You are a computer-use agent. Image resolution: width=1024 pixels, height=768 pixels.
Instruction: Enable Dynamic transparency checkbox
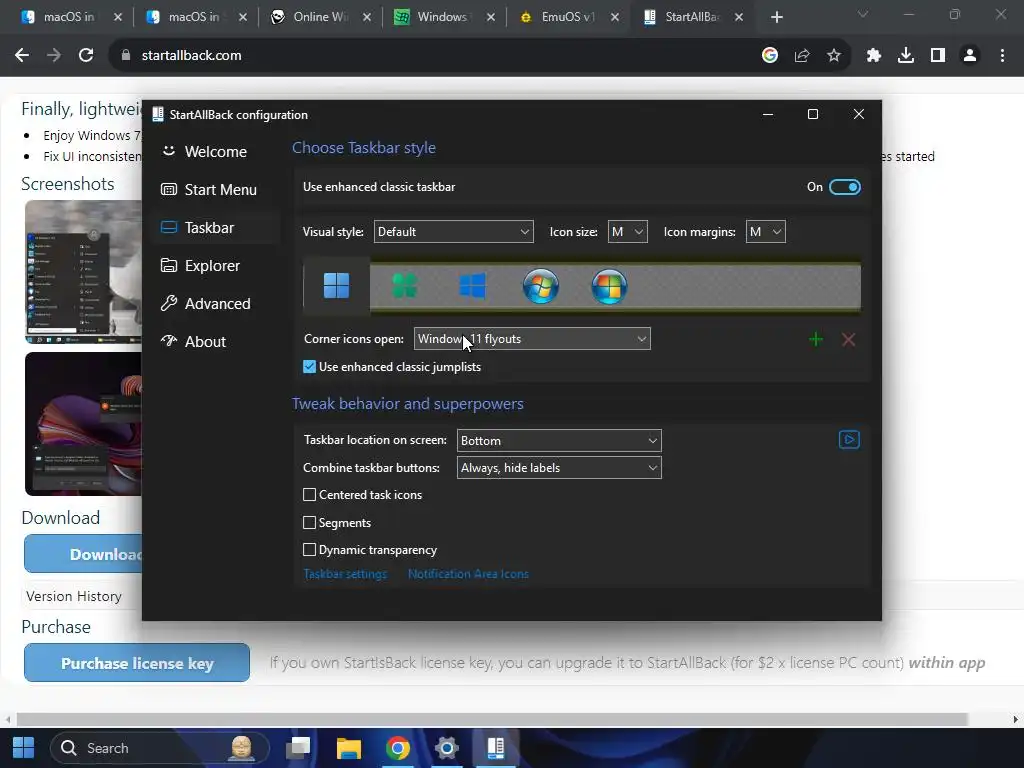310,550
